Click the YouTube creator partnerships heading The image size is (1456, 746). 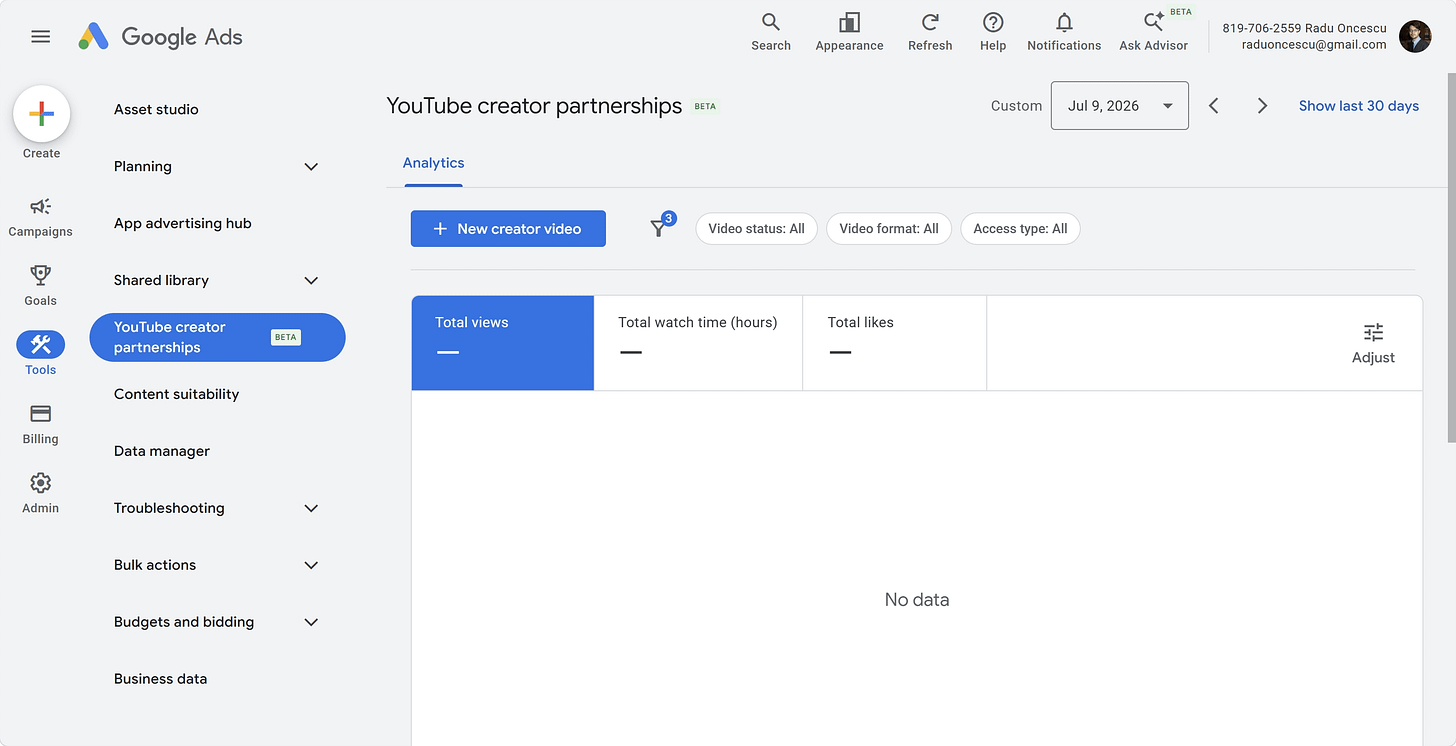534,106
